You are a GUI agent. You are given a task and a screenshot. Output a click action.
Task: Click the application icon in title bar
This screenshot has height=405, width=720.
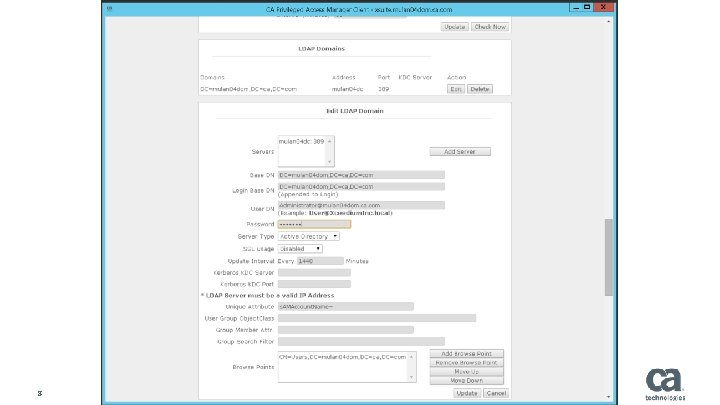click(x=109, y=9)
